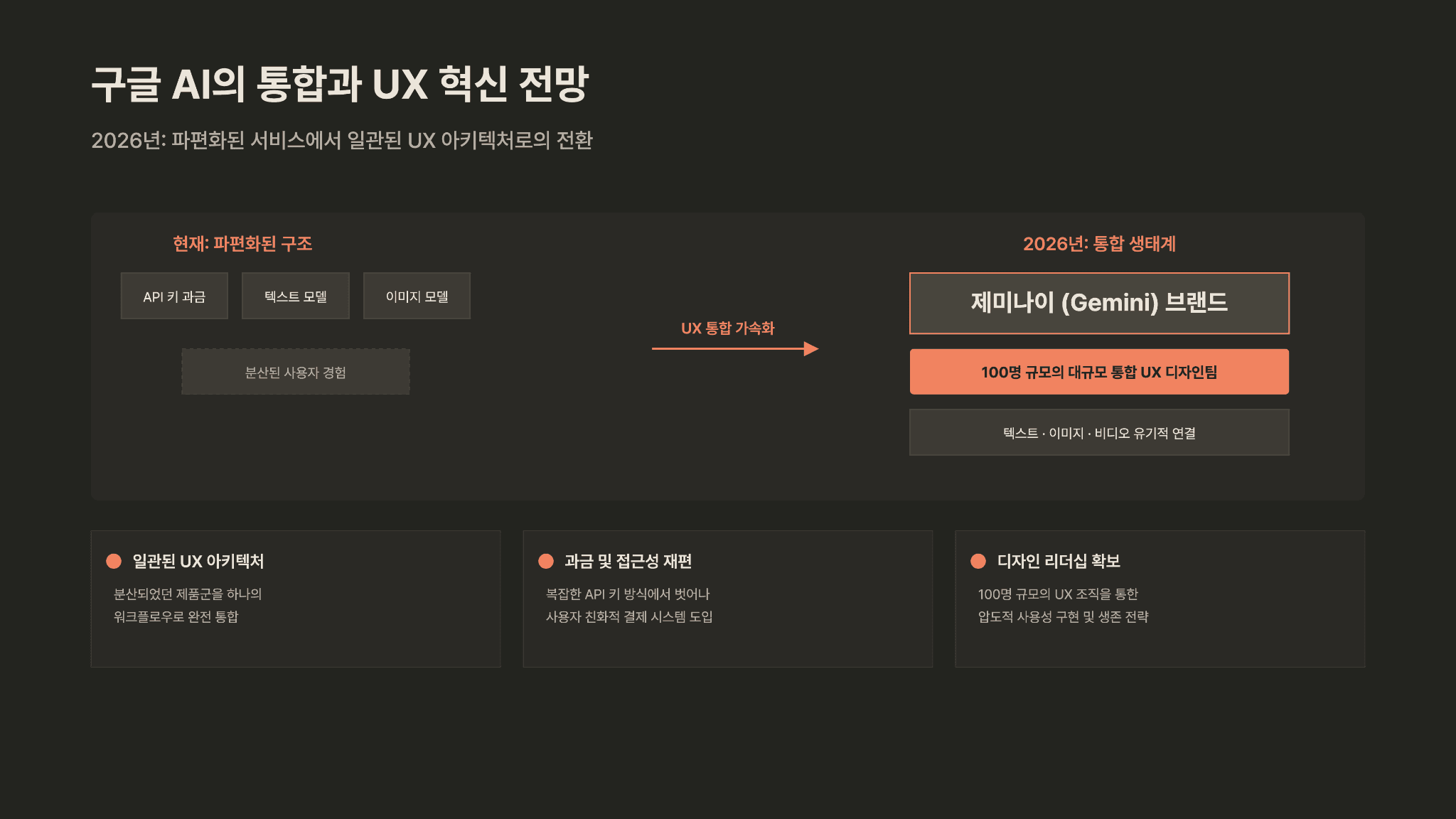Click the text '워크플로우로 완전 통합'
1456x819 pixels.
tap(176, 616)
